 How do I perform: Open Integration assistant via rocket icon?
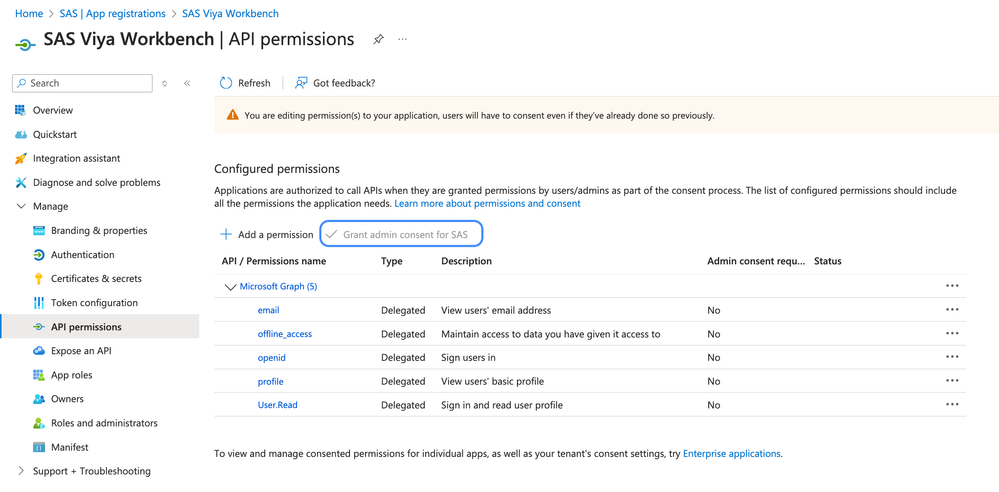(21, 158)
